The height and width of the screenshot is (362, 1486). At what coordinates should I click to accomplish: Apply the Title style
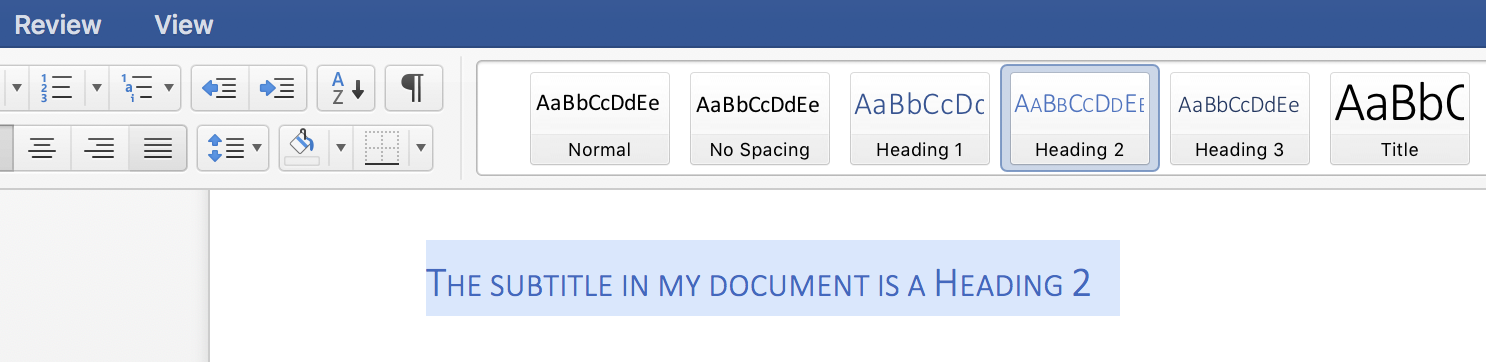coord(1399,118)
